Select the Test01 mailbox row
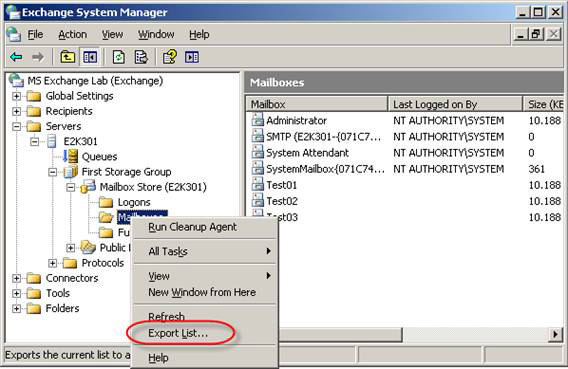 point(406,185)
